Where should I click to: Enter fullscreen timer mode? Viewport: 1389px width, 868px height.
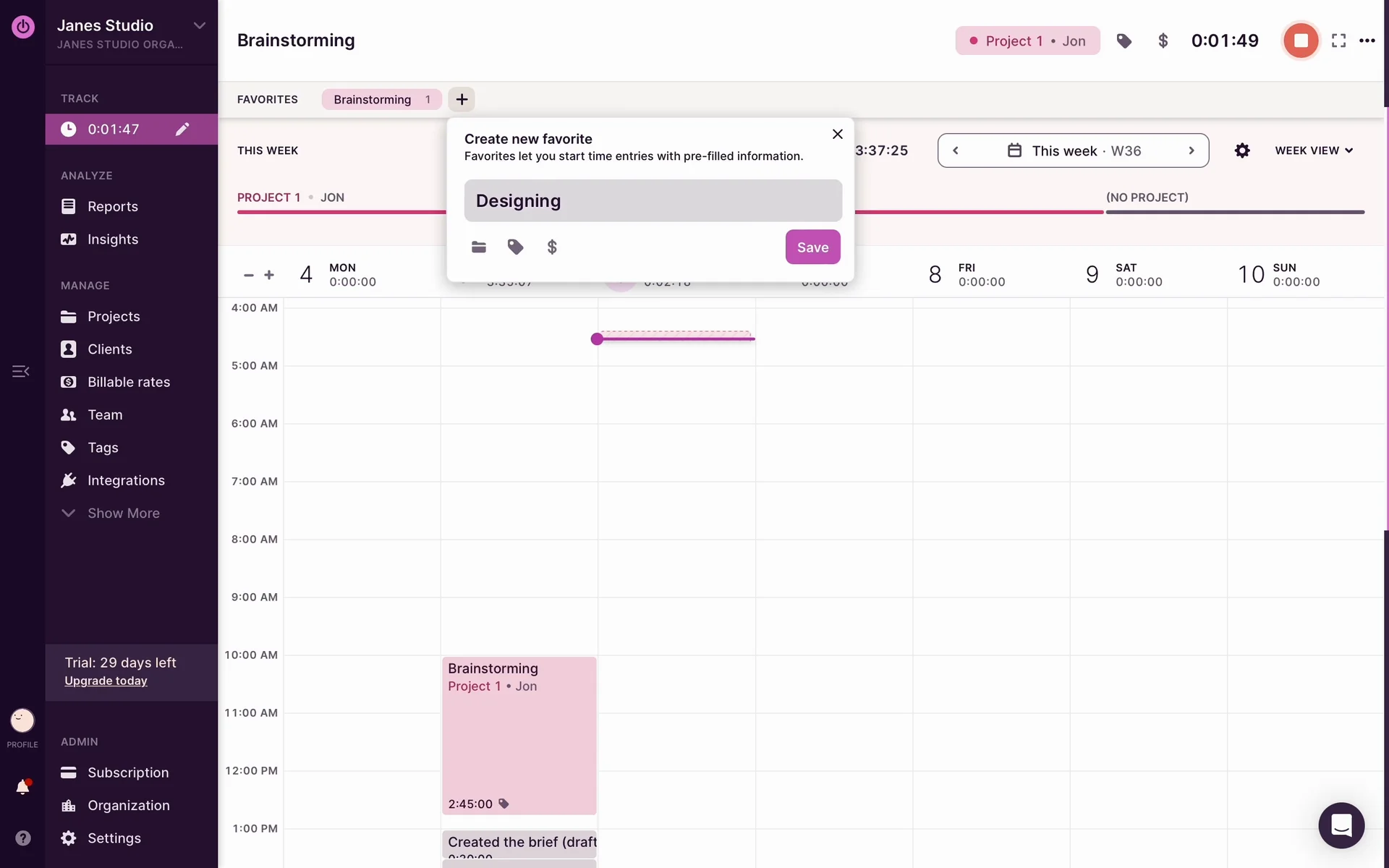point(1338,41)
